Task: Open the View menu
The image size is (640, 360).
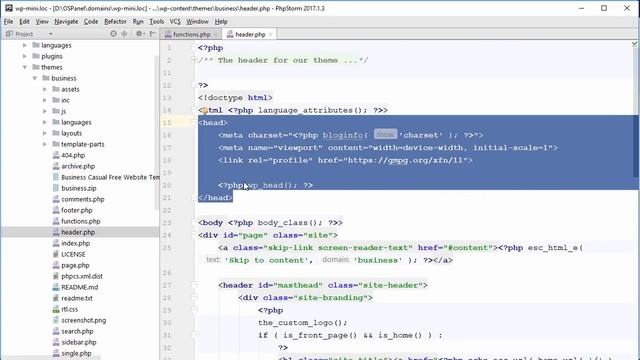Action: pyautogui.click(x=42, y=22)
